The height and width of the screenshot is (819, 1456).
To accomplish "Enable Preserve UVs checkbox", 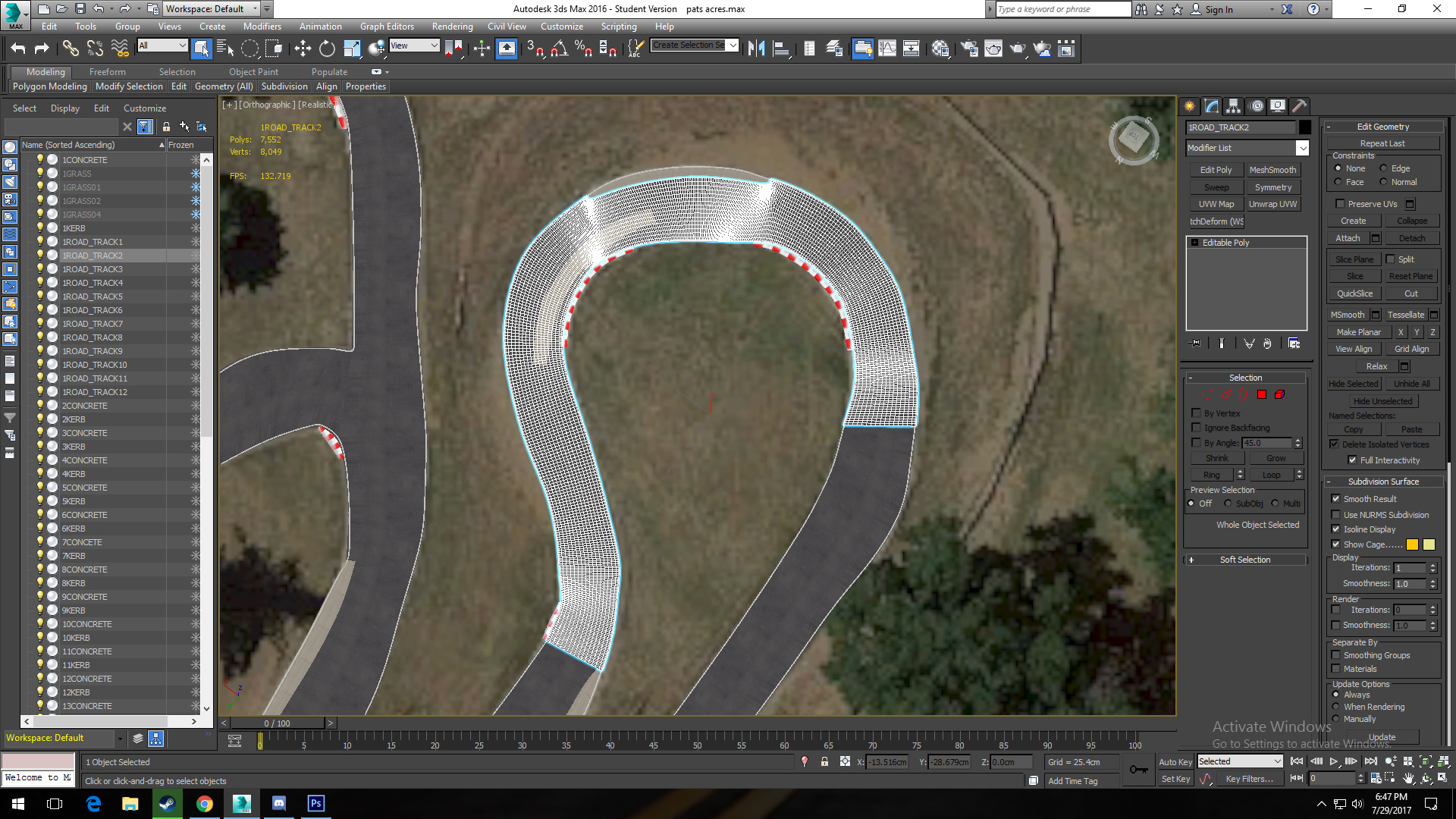I will tap(1340, 204).
